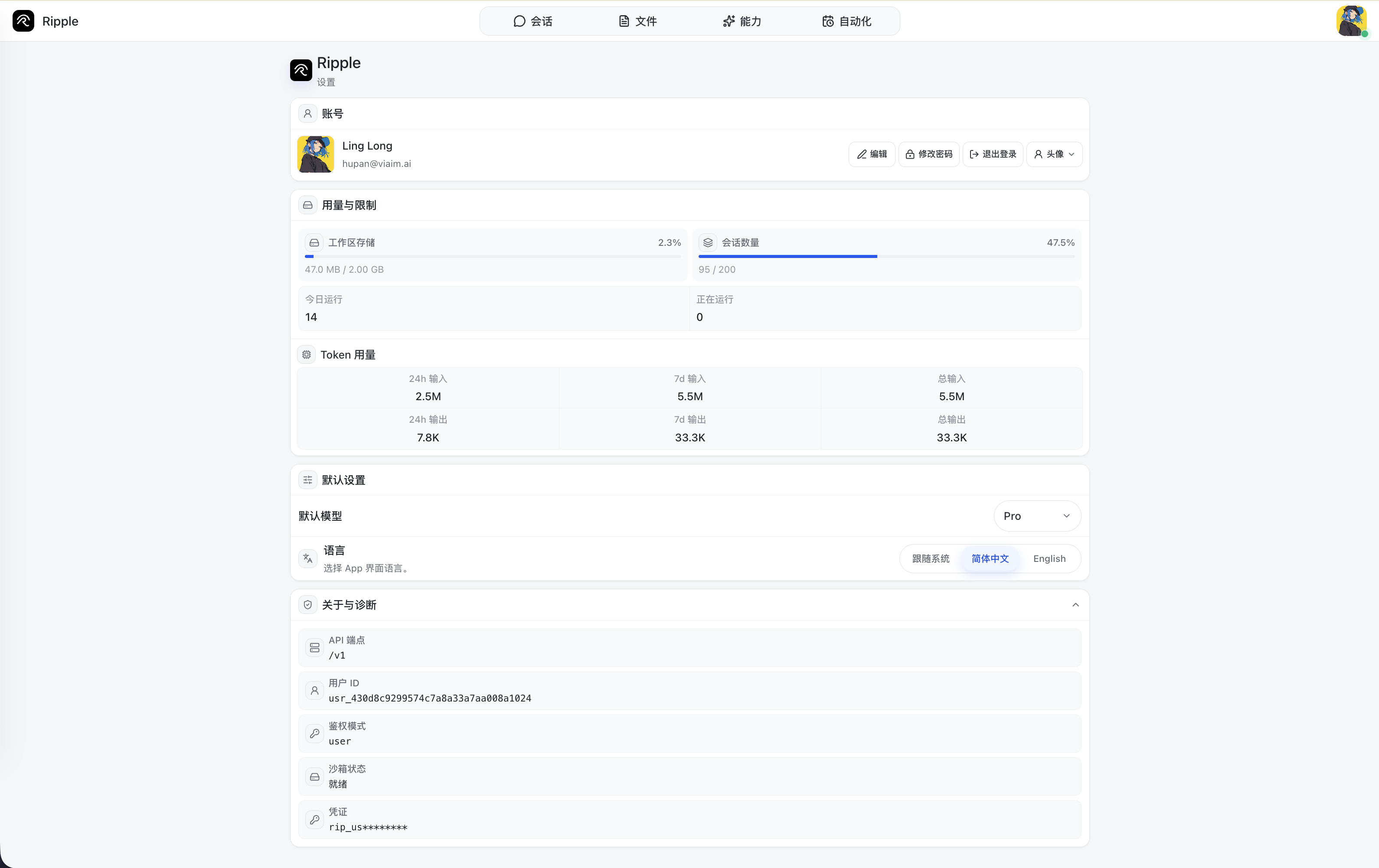Open the 头像 dropdown
The image size is (1379, 868).
click(x=1054, y=154)
